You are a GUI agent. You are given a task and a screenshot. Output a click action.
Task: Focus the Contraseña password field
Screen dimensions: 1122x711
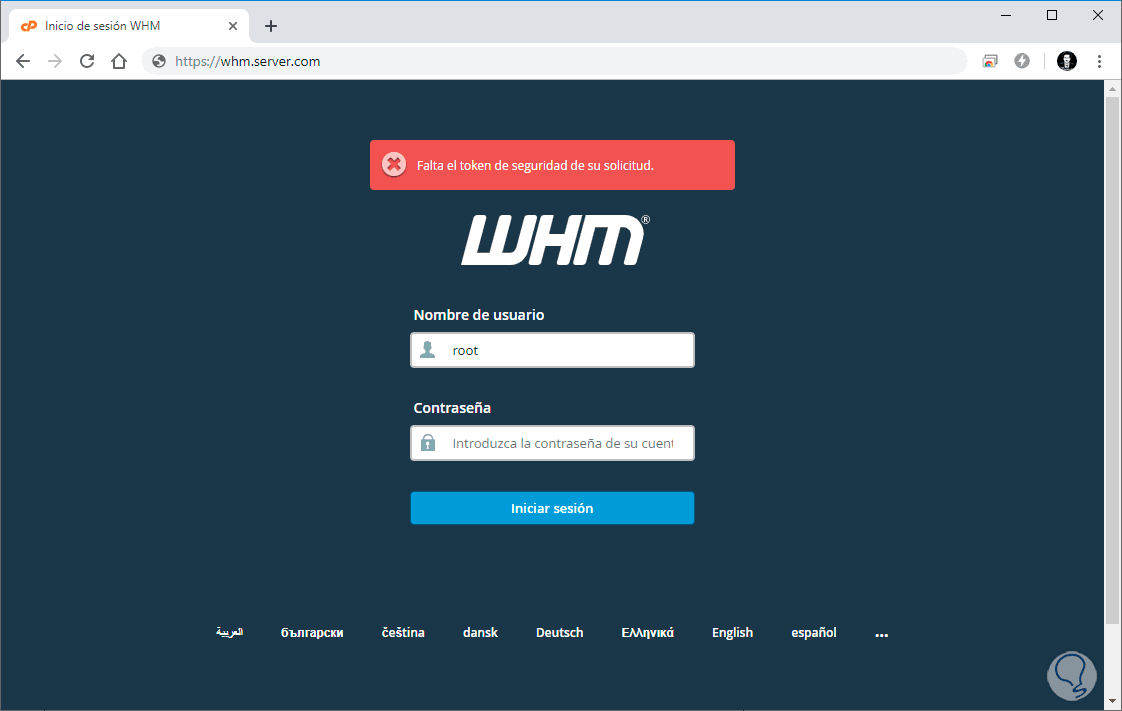552,443
